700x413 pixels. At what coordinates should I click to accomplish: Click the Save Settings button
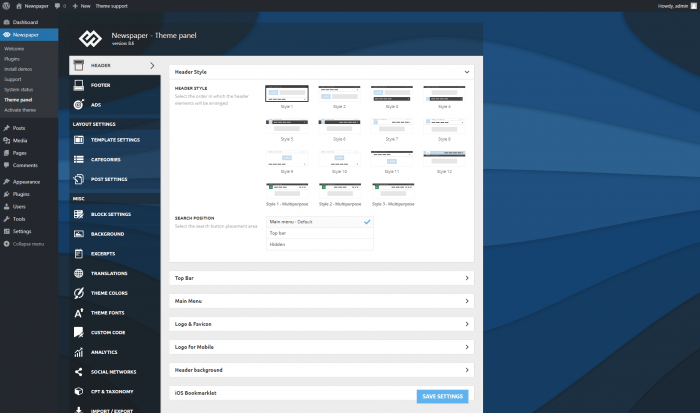click(x=442, y=396)
